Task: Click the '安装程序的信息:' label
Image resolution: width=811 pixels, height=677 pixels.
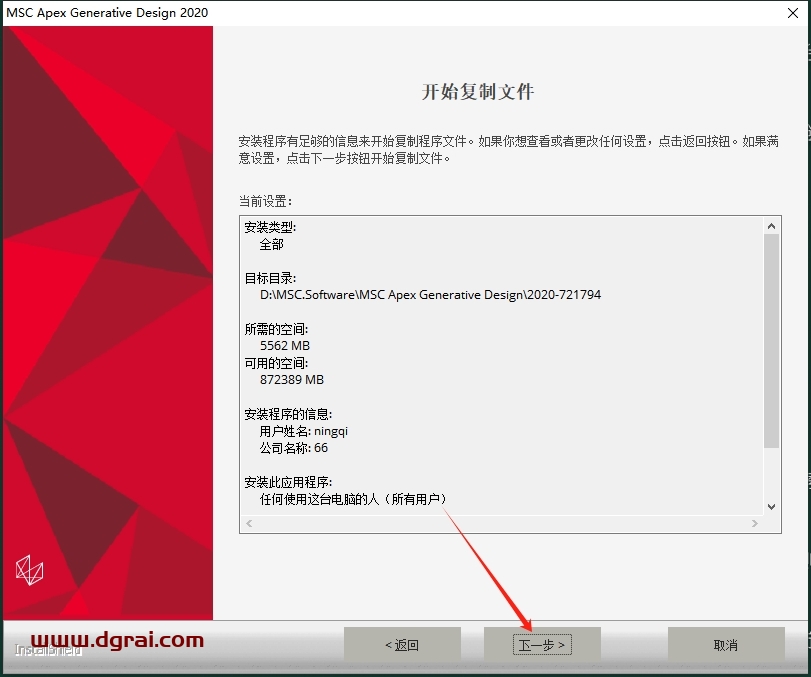Action: click(288, 414)
